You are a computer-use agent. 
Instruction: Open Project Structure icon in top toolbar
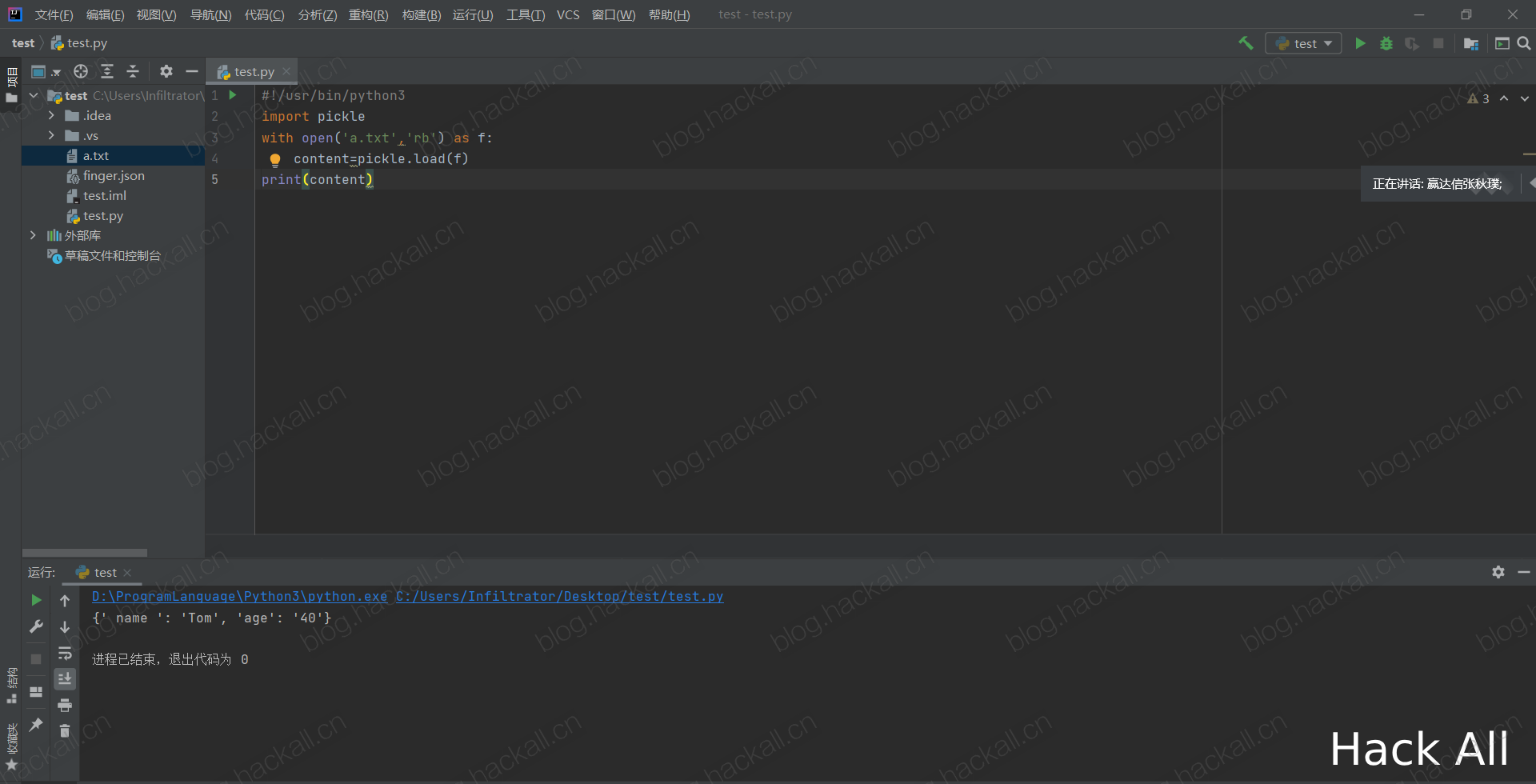(1470, 43)
